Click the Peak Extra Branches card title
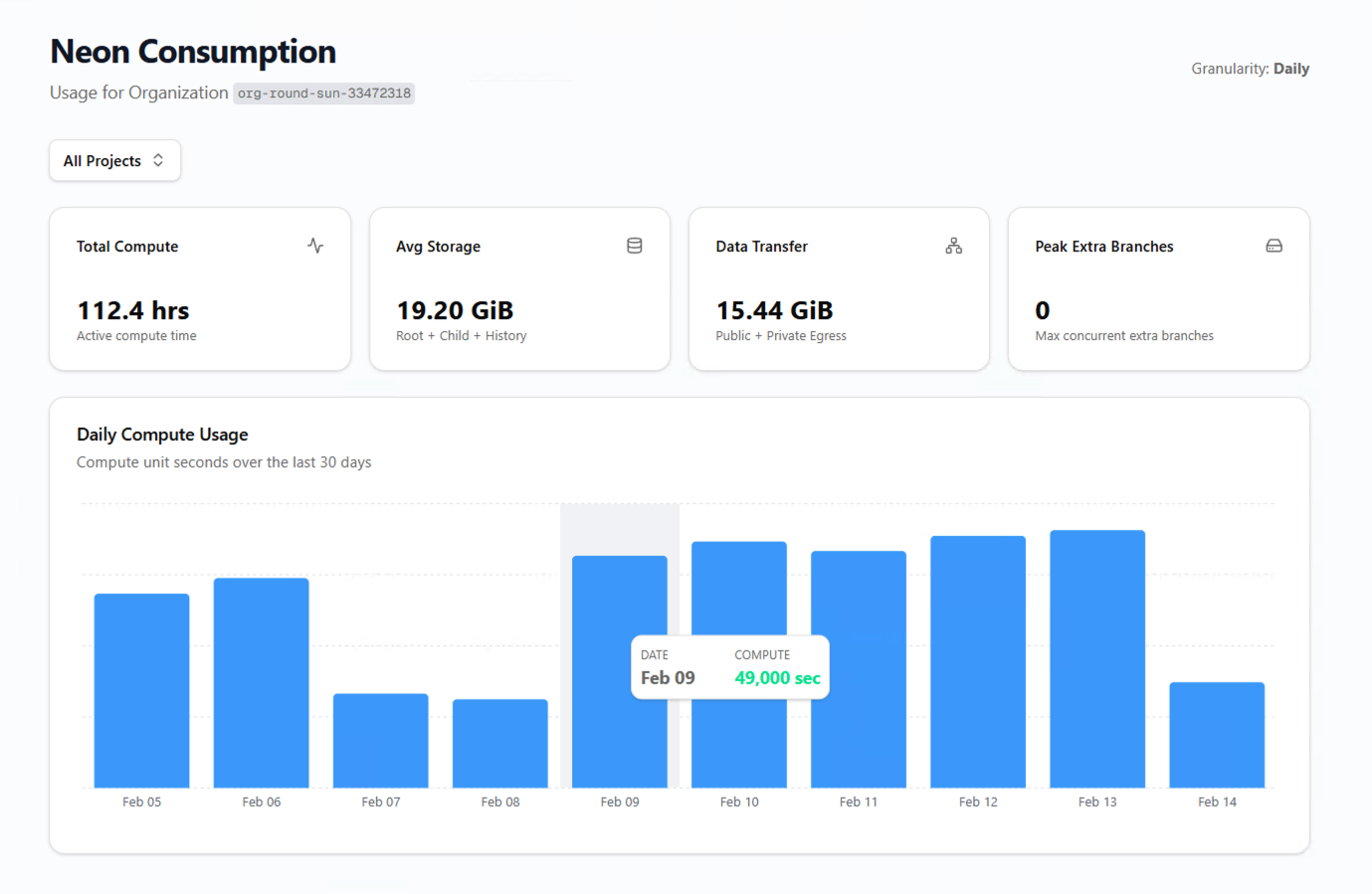 click(x=1104, y=247)
